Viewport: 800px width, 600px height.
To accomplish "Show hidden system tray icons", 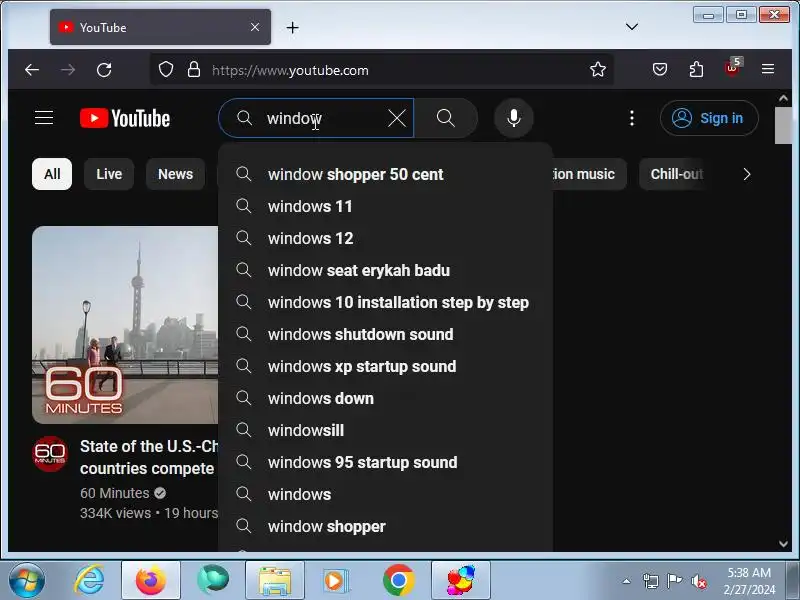I will click(627, 581).
